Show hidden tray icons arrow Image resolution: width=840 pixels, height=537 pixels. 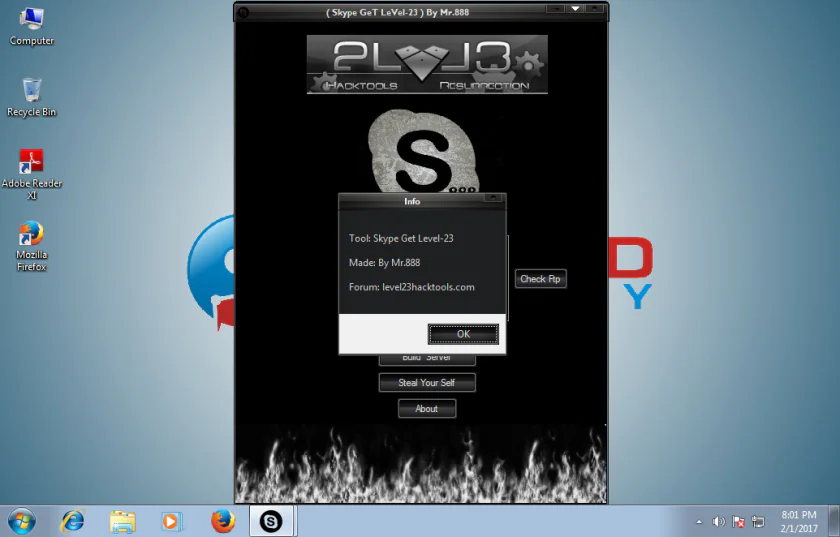(x=699, y=521)
